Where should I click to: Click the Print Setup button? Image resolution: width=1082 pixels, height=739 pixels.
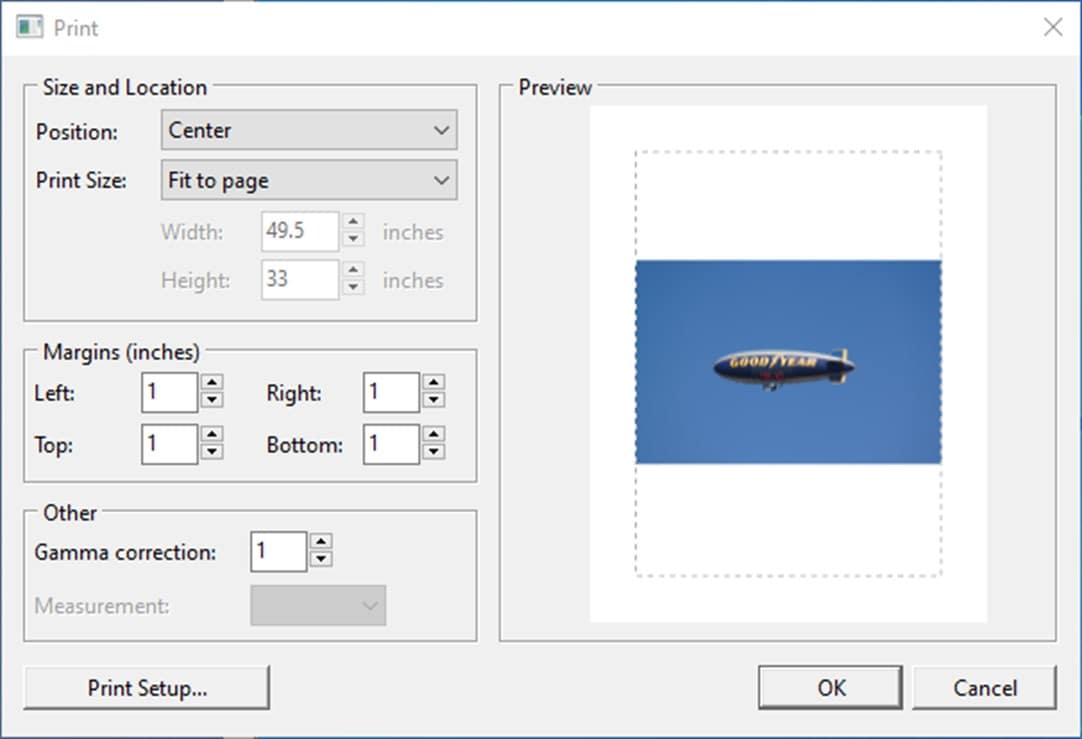tap(146, 687)
